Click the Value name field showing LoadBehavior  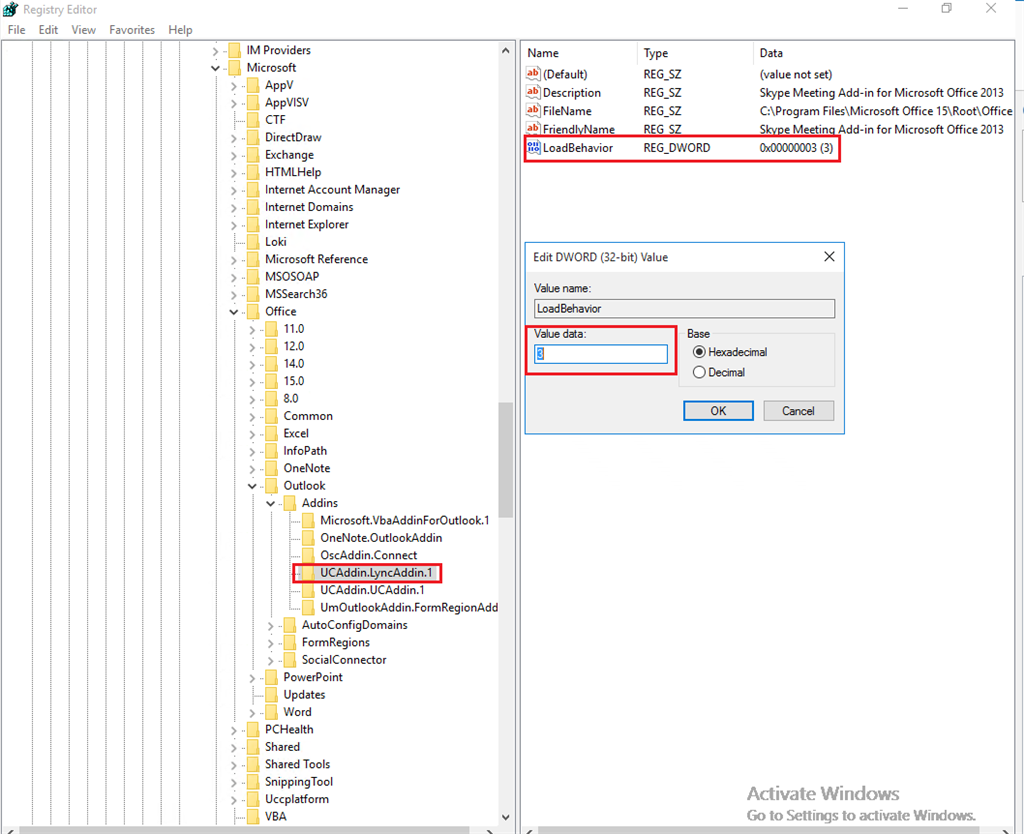[684, 308]
